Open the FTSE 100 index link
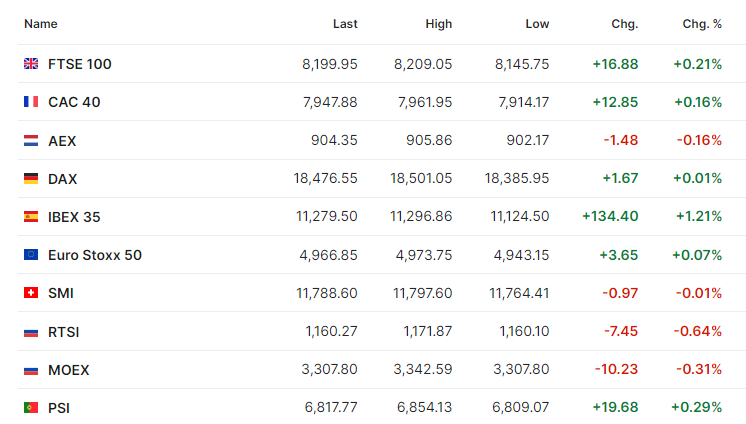Screen dimensions: 746x424 (x=79, y=64)
